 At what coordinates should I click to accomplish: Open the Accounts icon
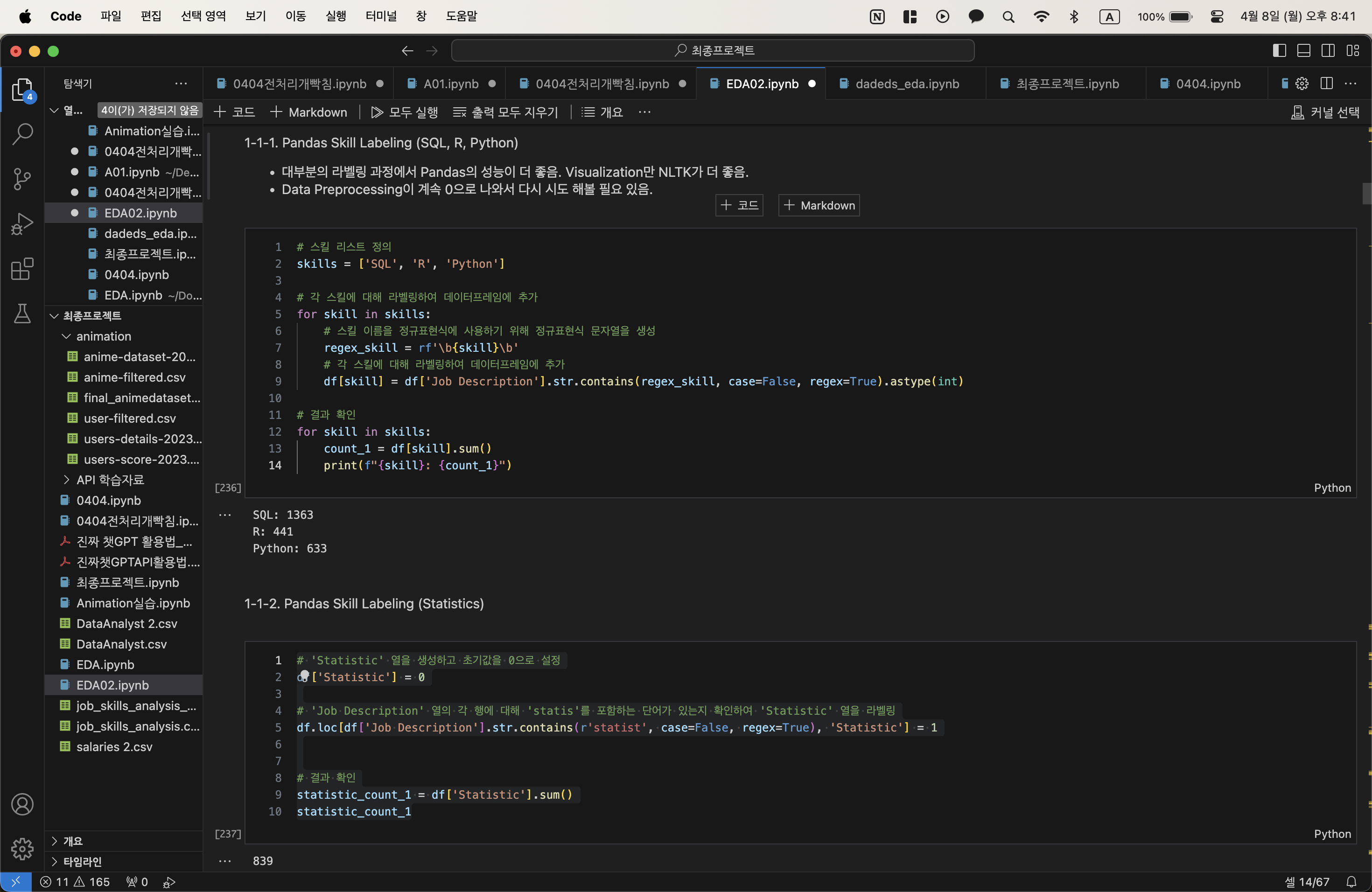pos(22,804)
